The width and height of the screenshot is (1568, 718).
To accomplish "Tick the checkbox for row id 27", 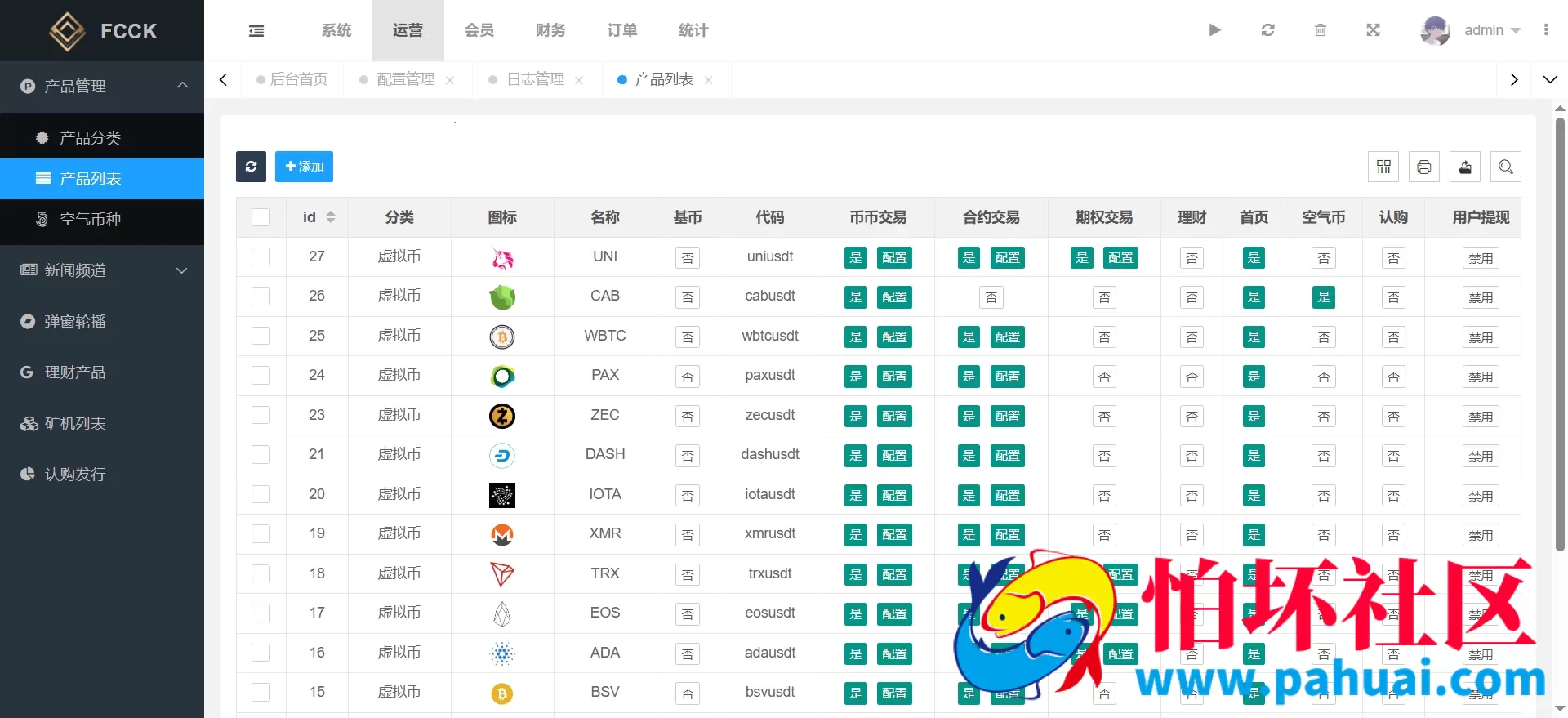I will click(261, 256).
